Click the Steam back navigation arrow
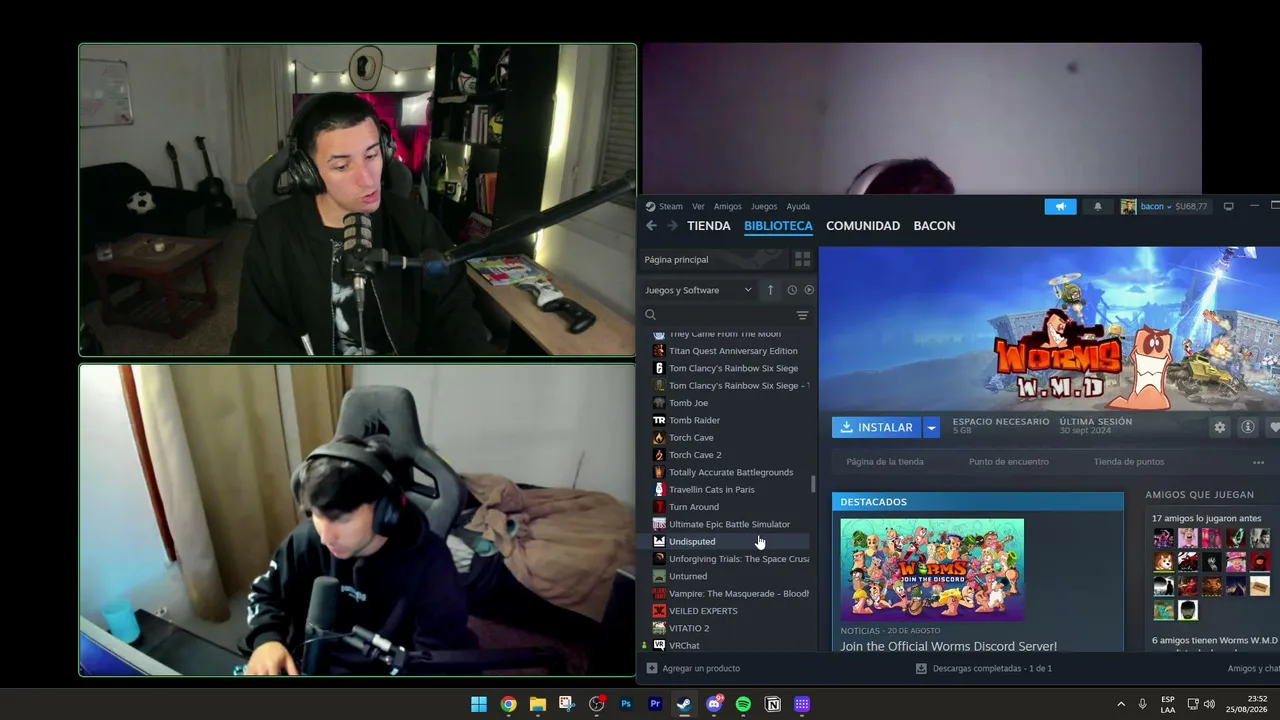The height and width of the screenshot is (720, 1280). point(651,226)
